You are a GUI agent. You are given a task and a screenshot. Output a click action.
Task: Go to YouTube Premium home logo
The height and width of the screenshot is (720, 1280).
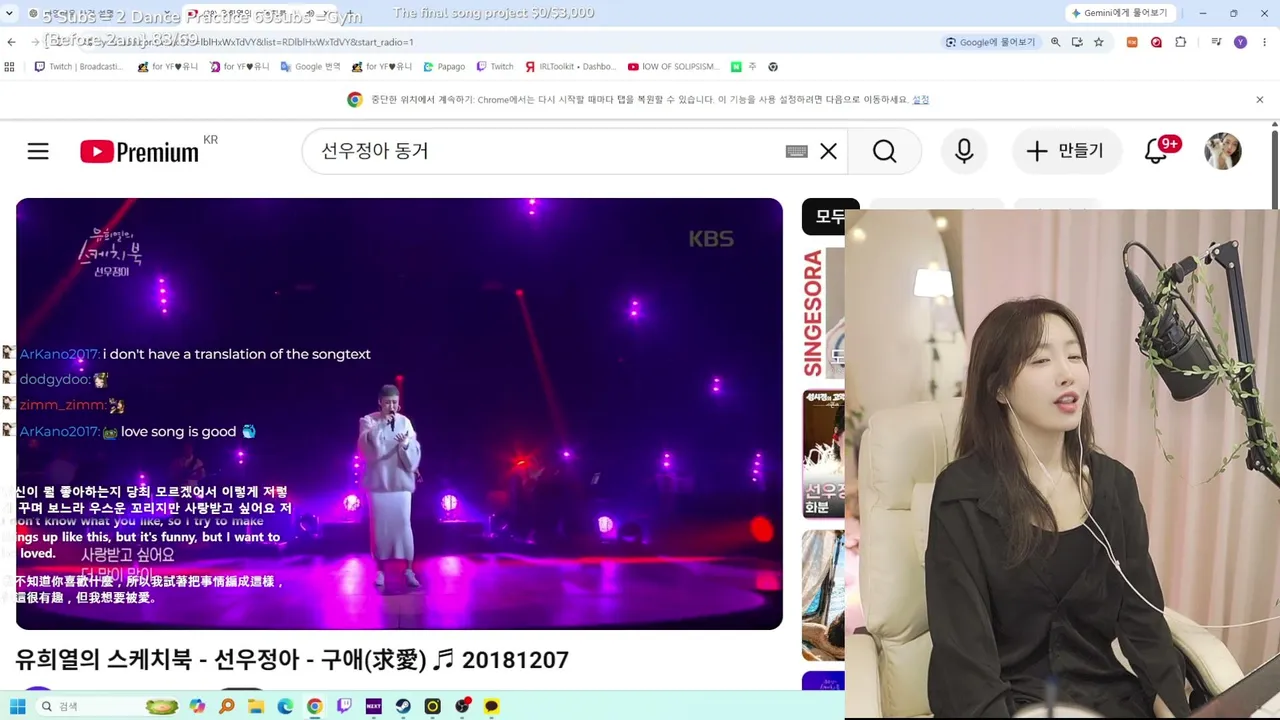140,151
